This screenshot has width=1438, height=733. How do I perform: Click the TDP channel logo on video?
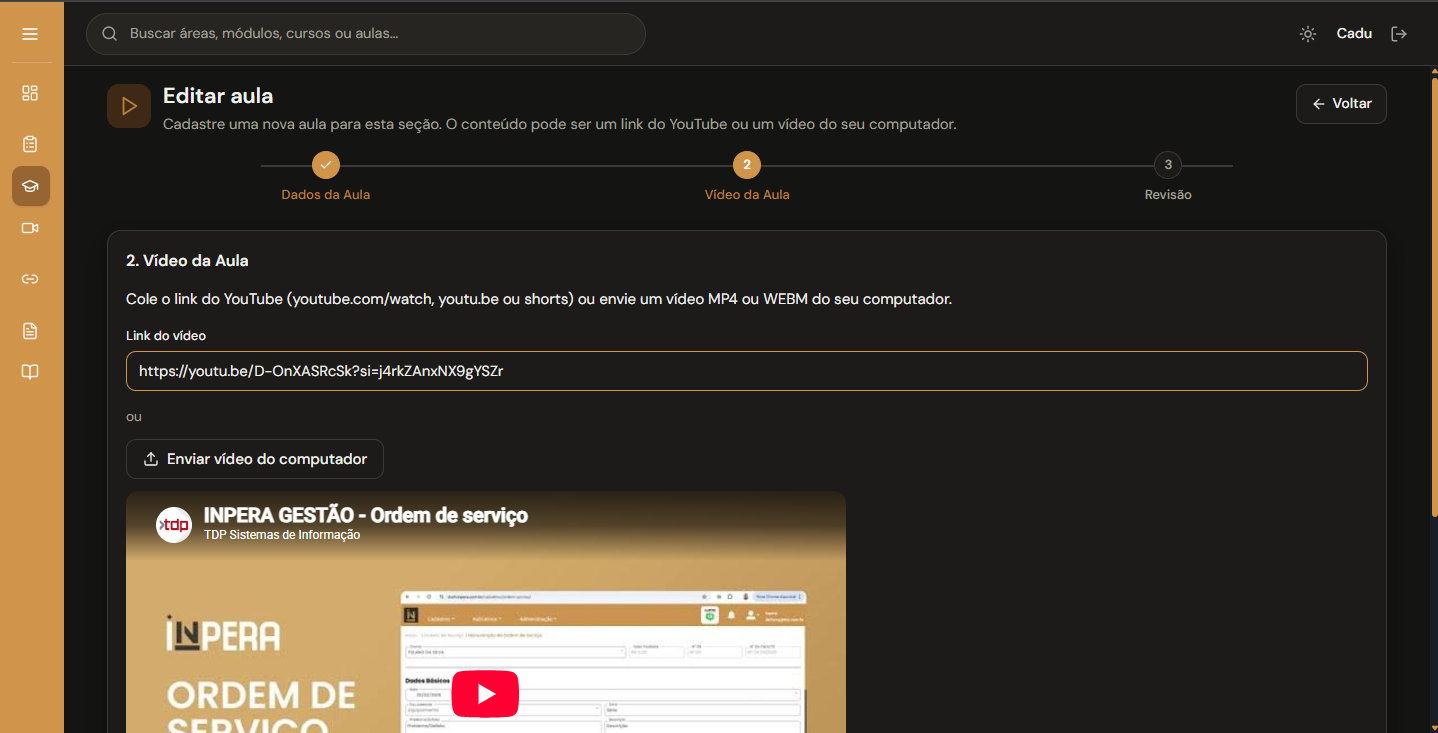(174, 524)
